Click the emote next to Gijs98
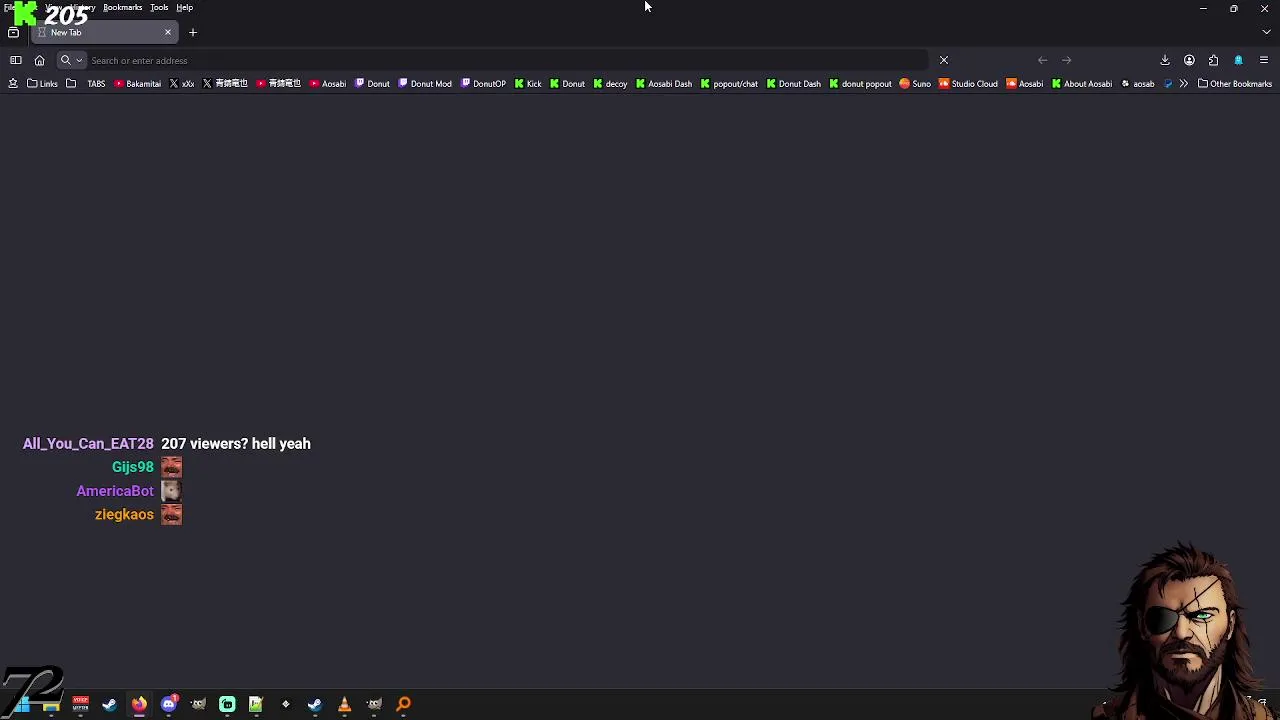 coord(171,467)
